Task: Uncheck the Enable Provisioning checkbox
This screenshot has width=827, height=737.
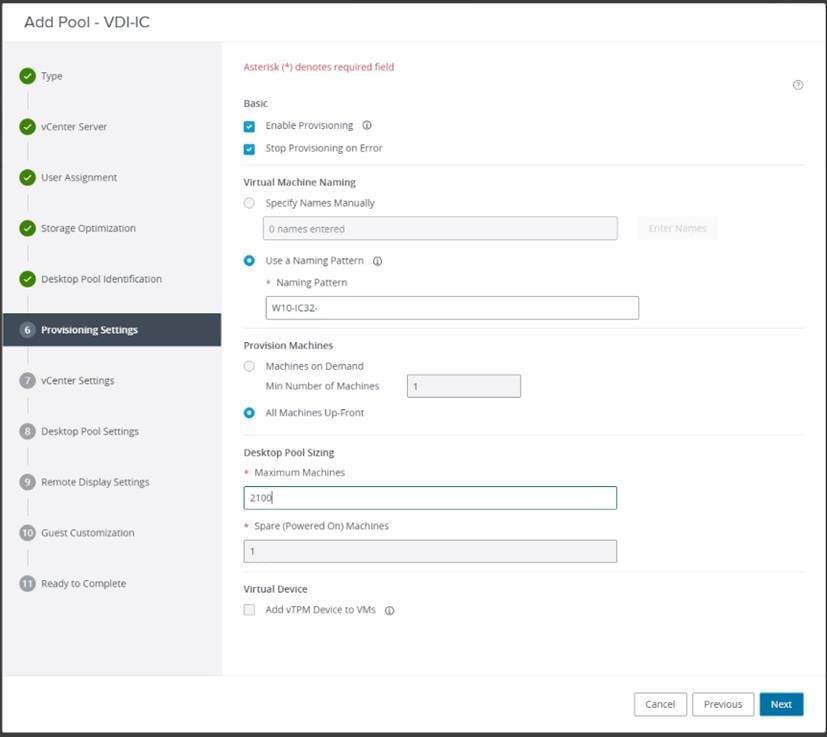Action: (x=250, y=127)
